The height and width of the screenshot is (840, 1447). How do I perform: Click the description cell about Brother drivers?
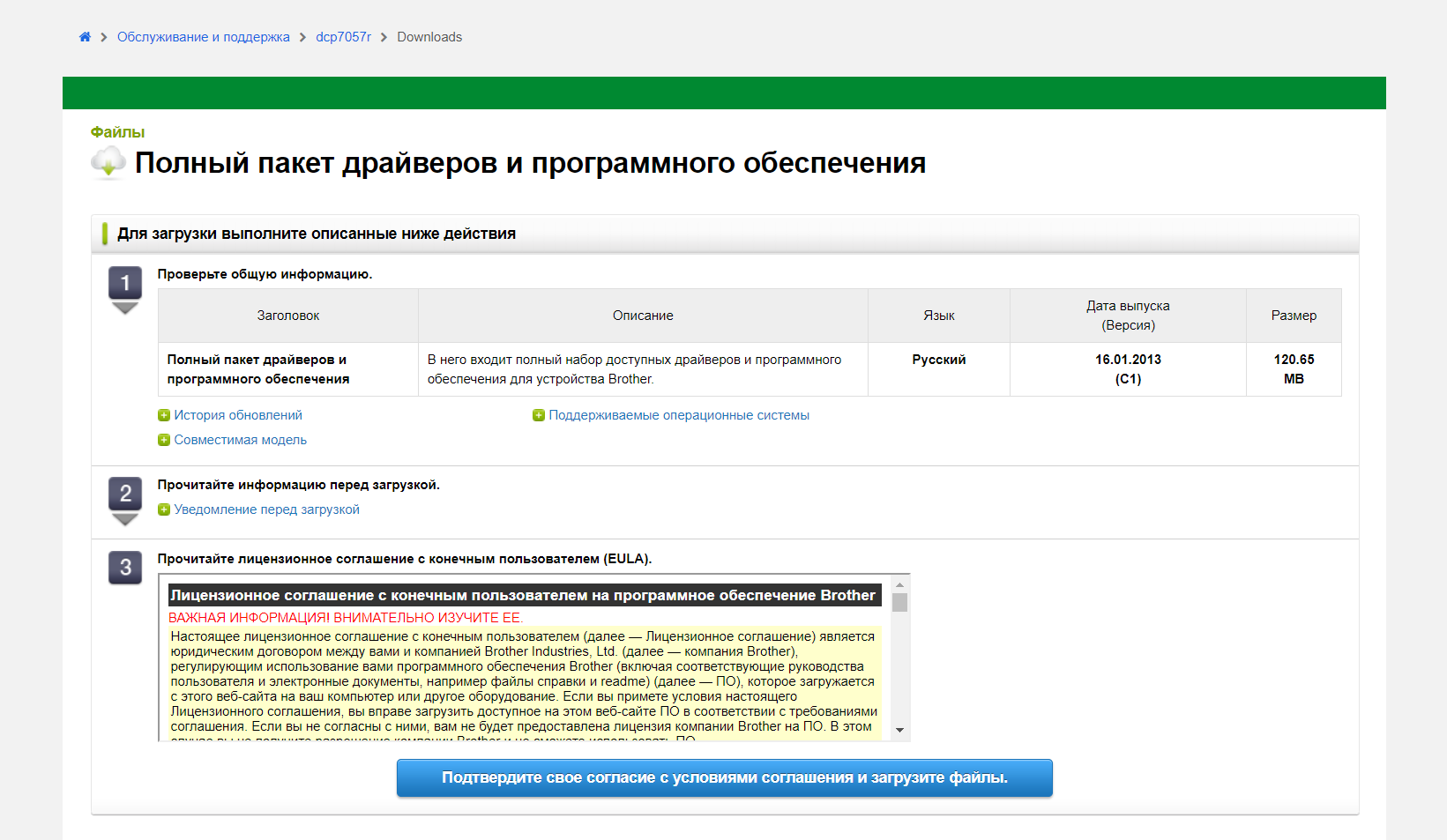[643, 369]
